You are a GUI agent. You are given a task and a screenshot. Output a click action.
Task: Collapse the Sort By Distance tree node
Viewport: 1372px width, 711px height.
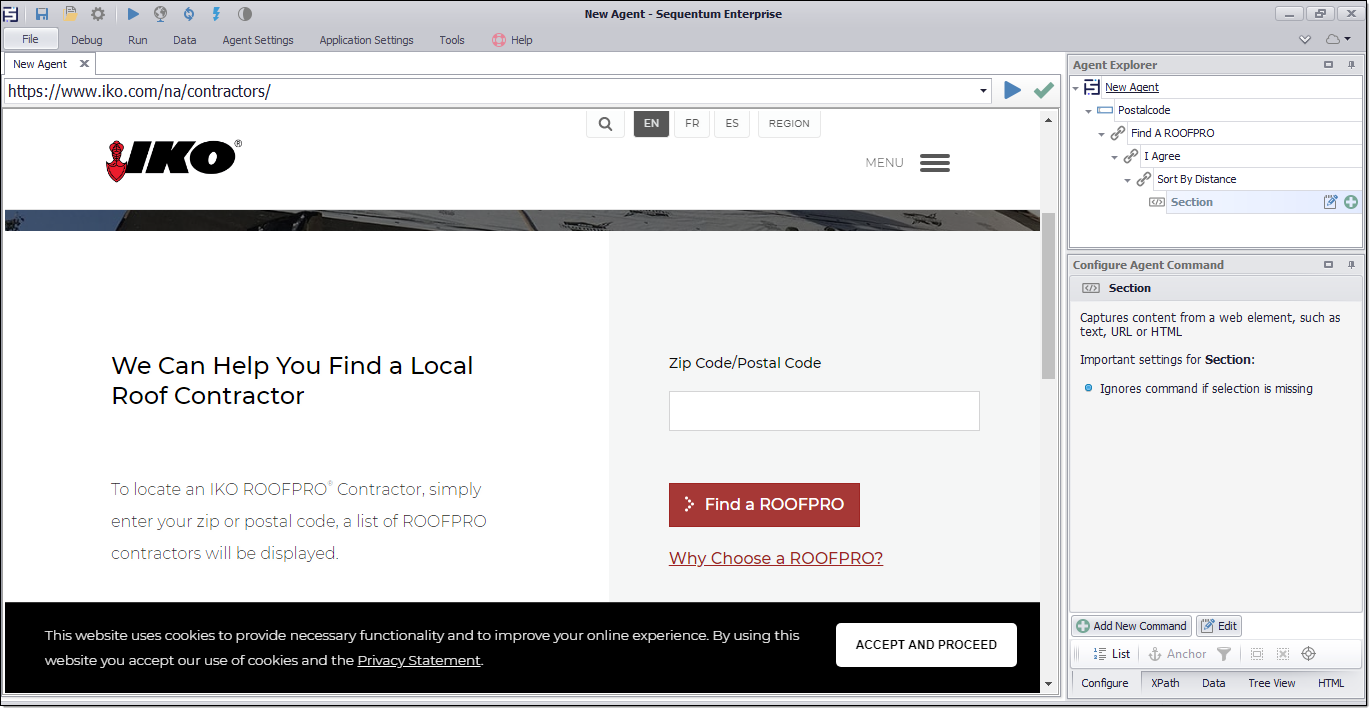tap(1128, 180)
